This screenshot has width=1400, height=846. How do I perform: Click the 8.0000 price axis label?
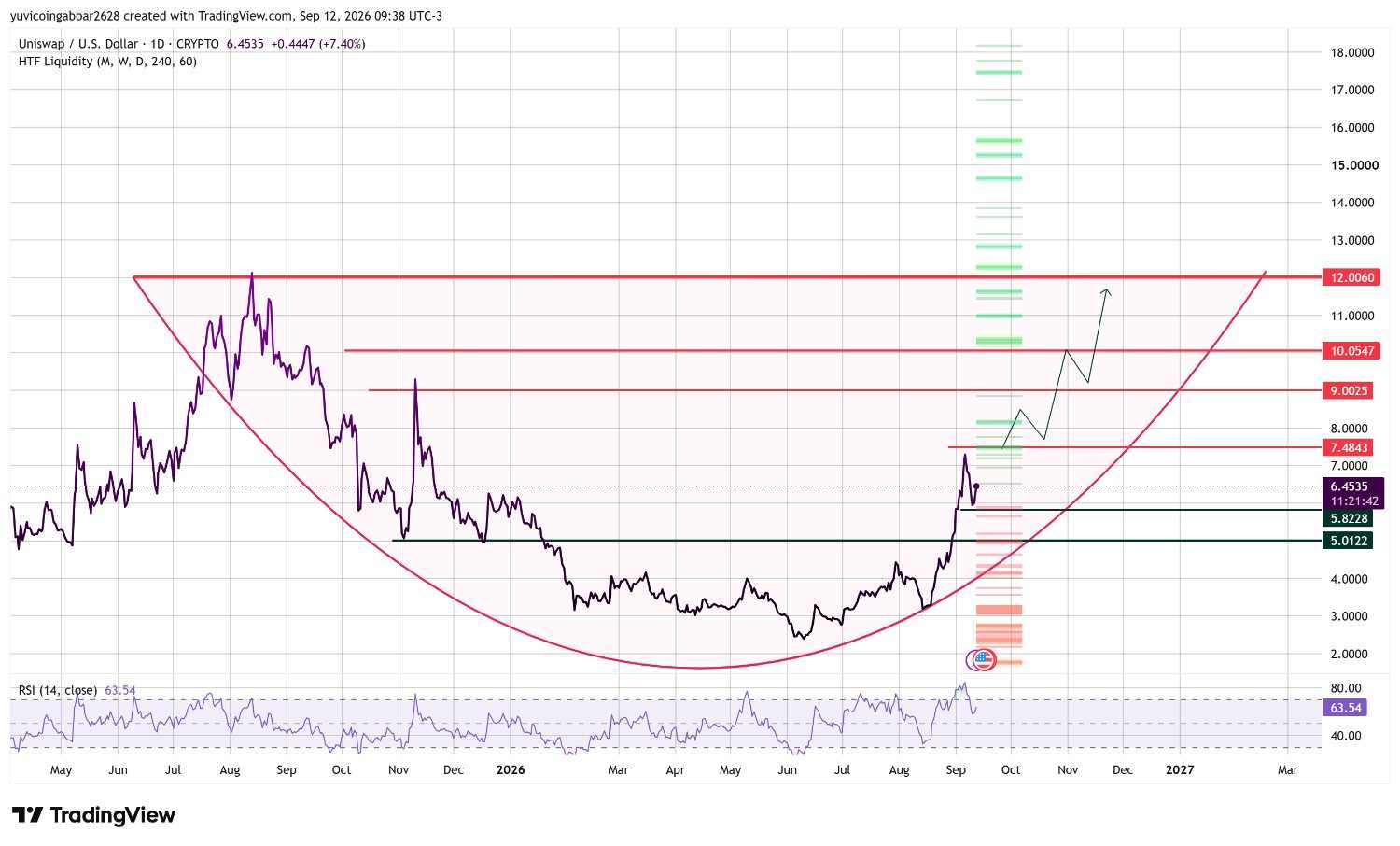1349,429
